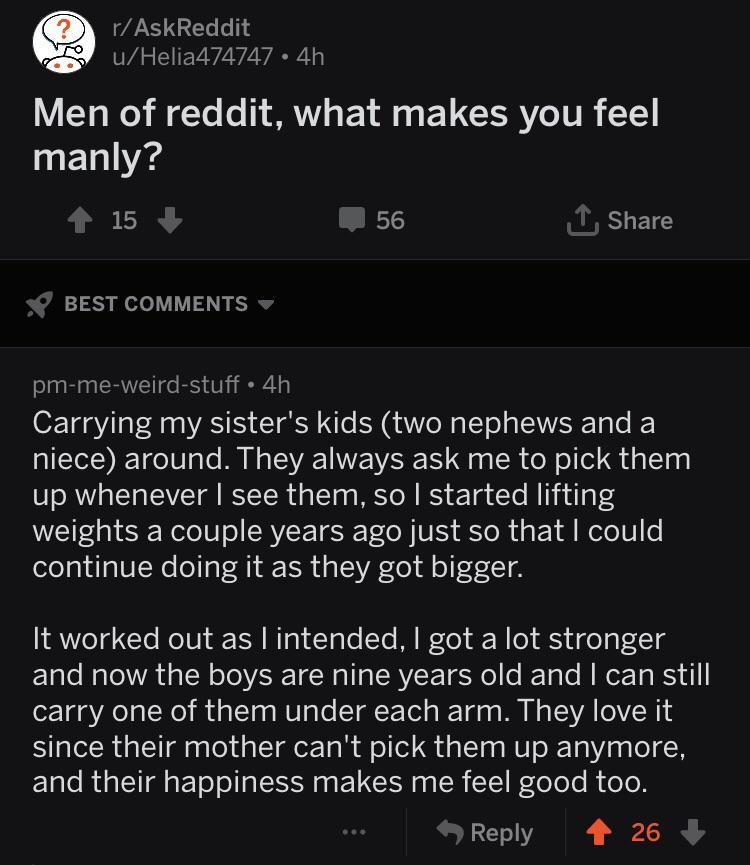Click the 56 comments count
Image resolution: width=750 pixels, height=865 pixels.
[390, 220]
